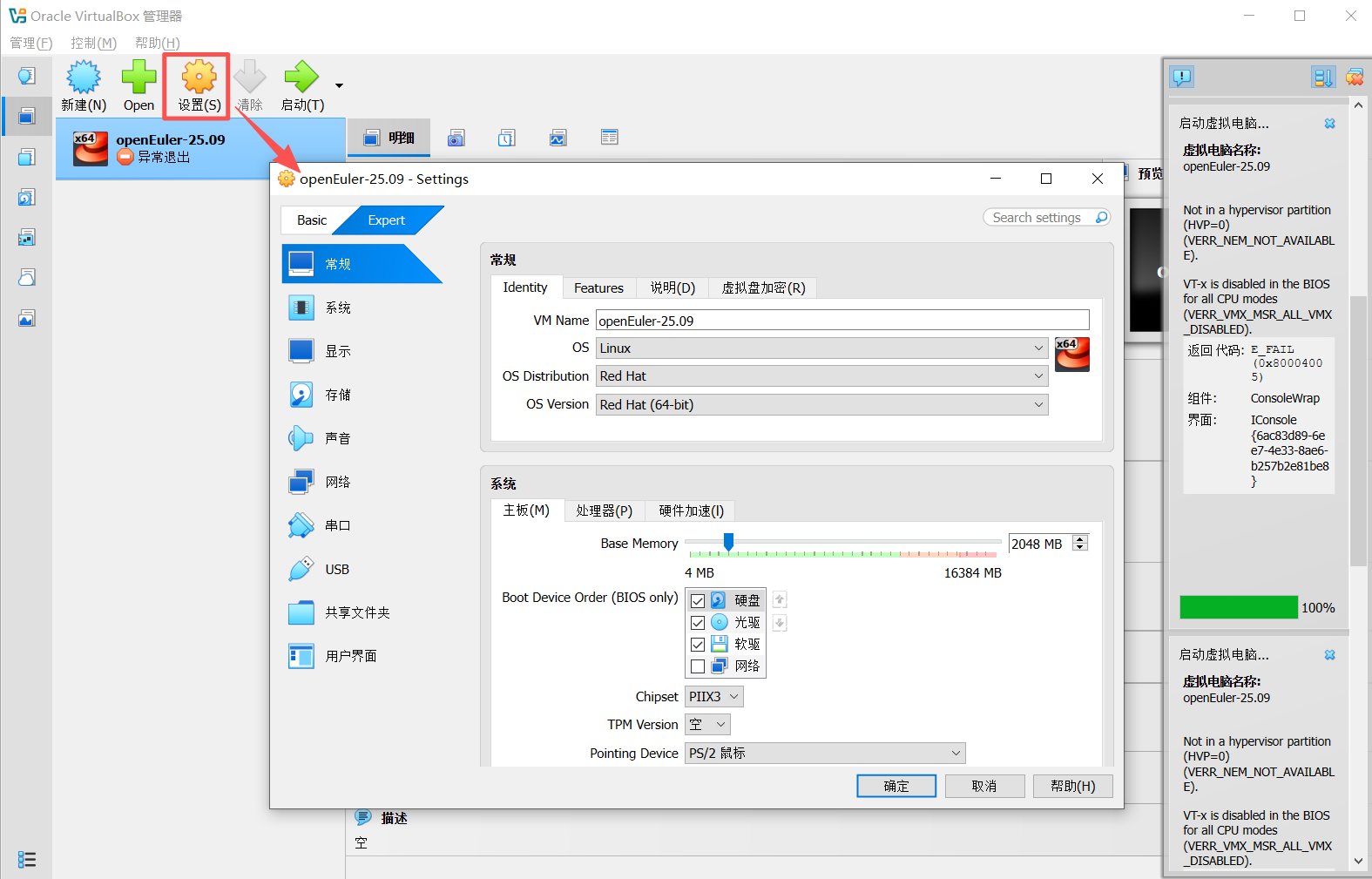Enable the Network (网络) boot device checkbox
The height and width of the screenshot is (879, 1372).
pyautogui.click(x=698, y=666)
